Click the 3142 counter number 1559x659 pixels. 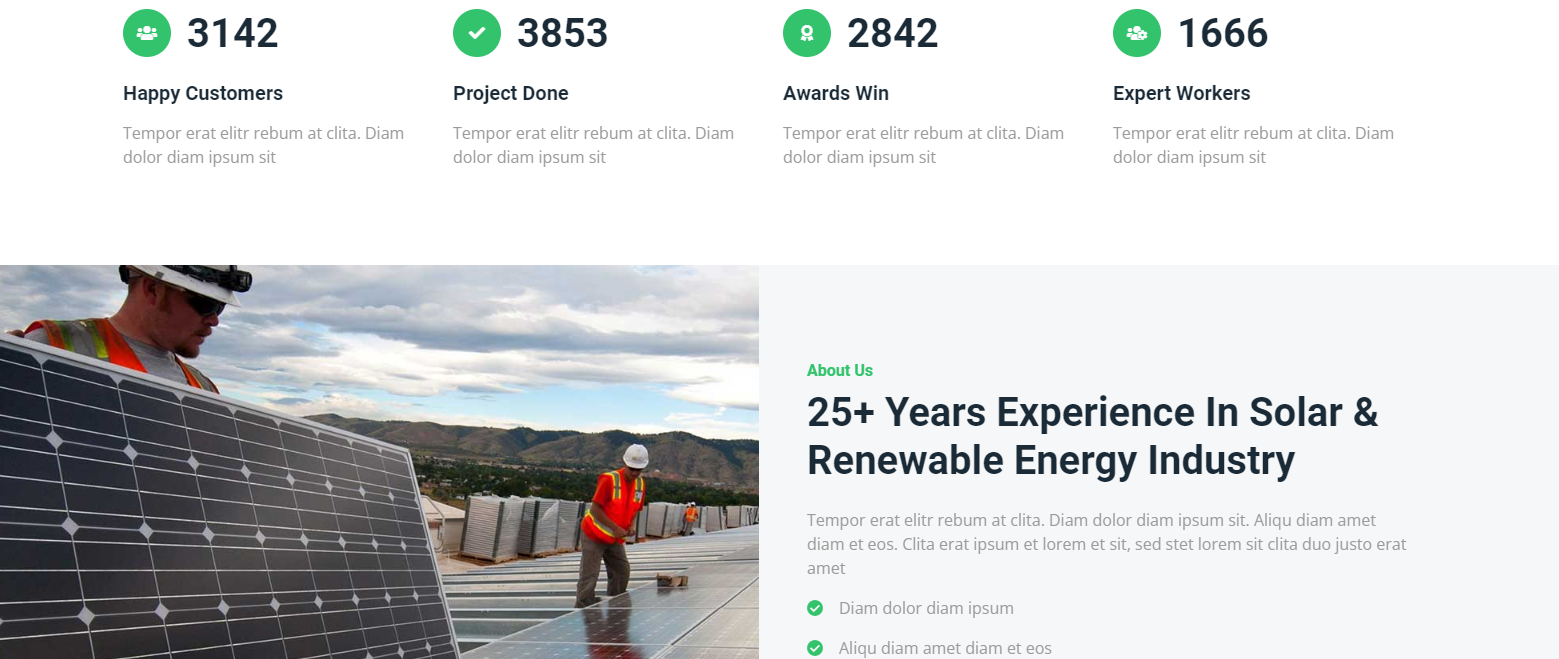232,33
